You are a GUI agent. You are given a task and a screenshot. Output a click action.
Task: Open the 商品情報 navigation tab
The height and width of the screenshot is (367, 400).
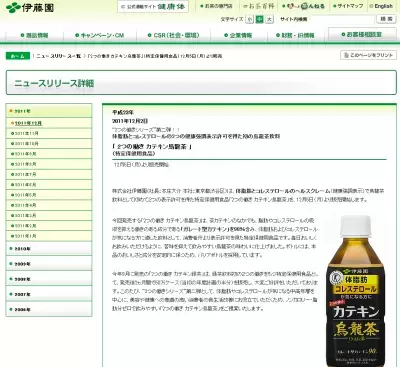point(34,35)
